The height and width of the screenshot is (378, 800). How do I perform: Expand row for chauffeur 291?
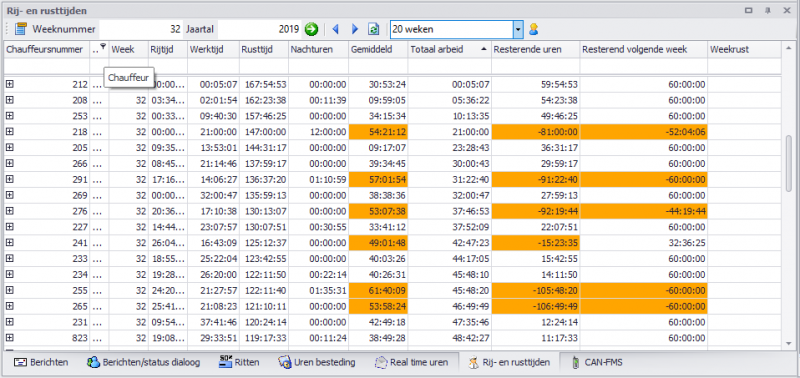click(x=9, y=179)
